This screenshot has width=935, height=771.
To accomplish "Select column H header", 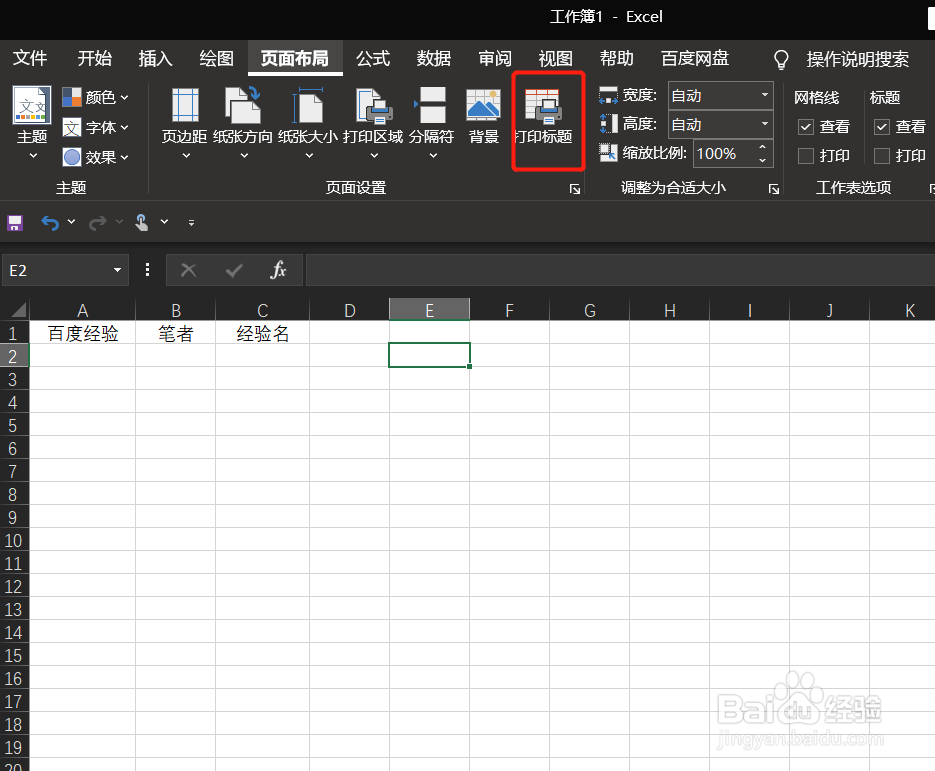I will 670,310.
